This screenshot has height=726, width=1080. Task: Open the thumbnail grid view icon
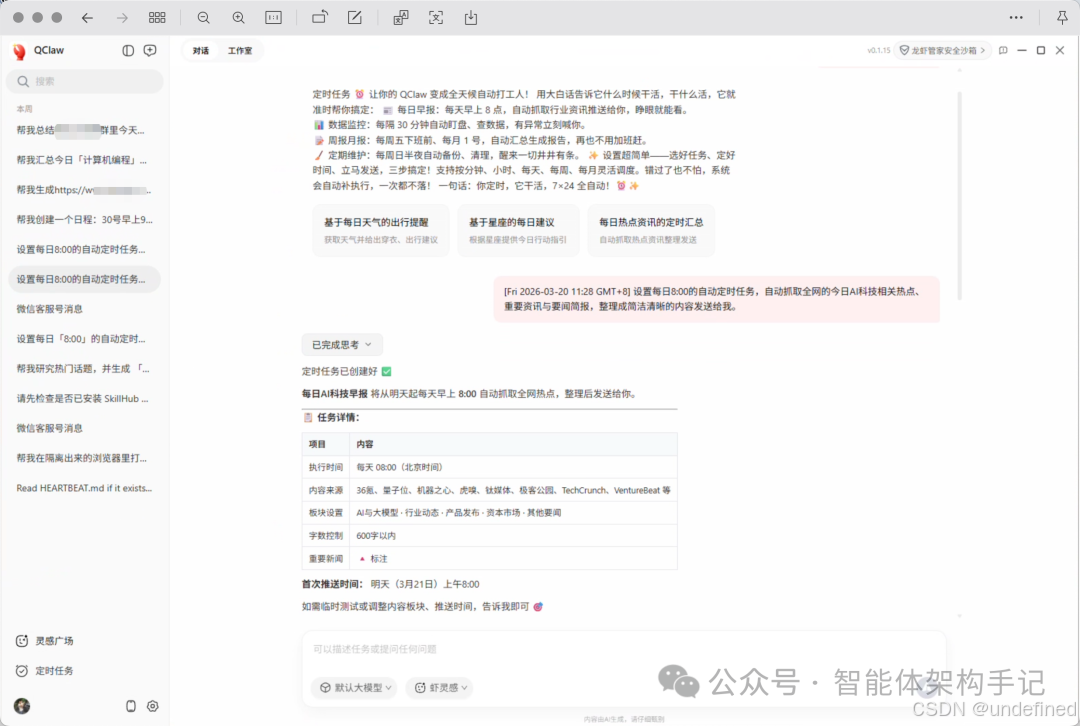(157, 18)
